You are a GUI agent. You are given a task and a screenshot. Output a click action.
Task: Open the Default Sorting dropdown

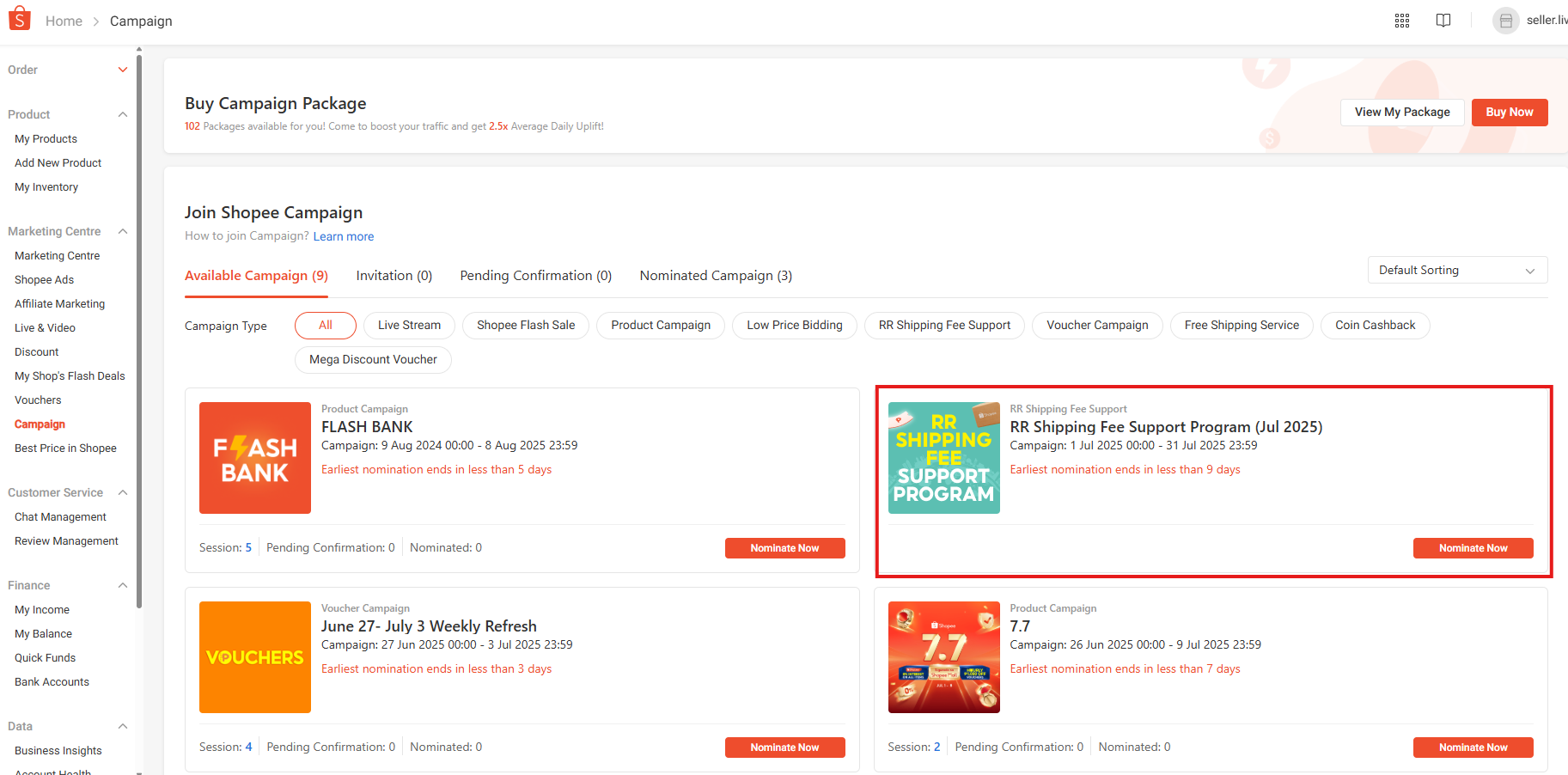coord(1456,270)
